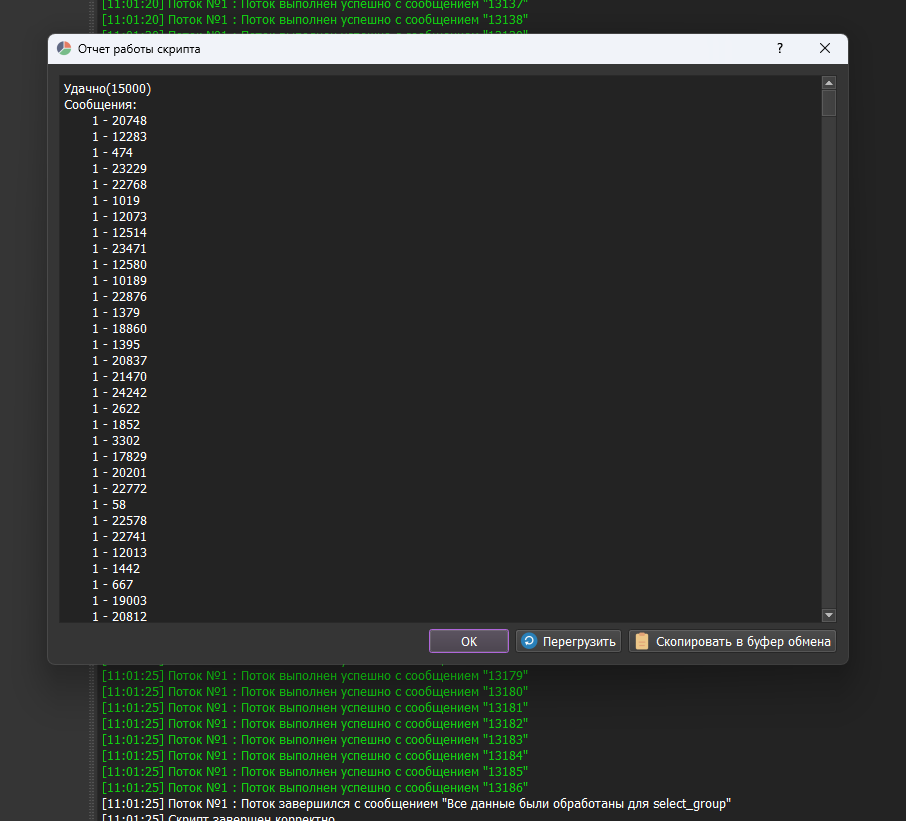Click Скопировать в буфер обмена
This screenshot has height=821, width=906.
click(735, 641)
